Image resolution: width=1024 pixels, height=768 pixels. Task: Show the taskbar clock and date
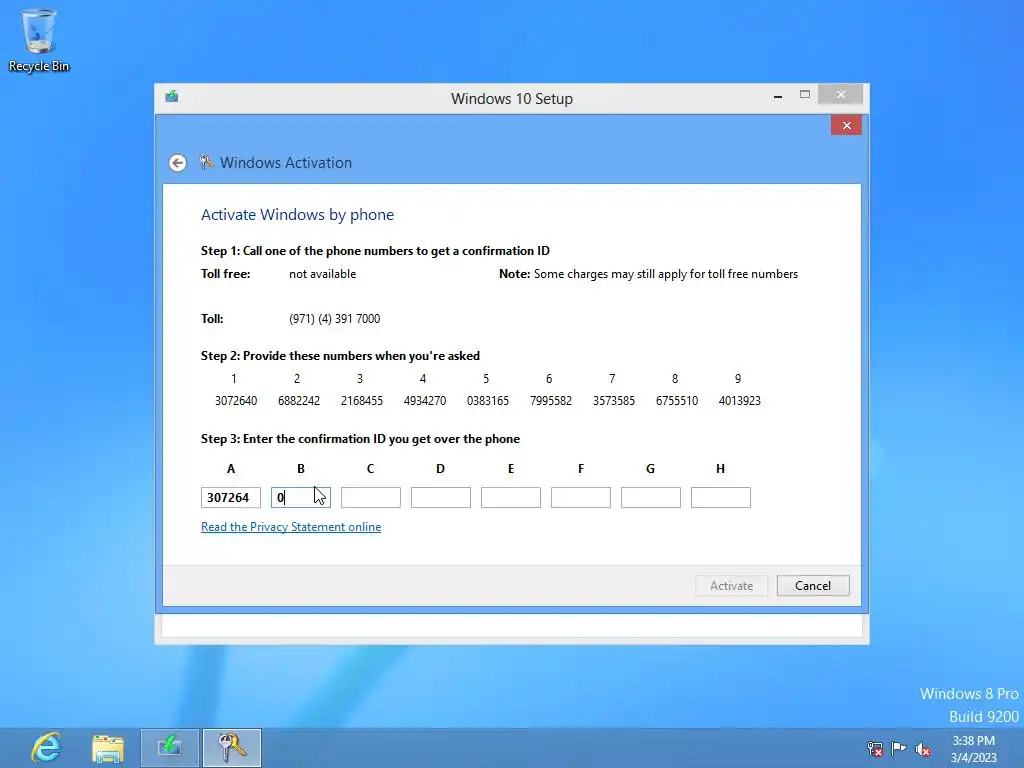pos(974,749)
